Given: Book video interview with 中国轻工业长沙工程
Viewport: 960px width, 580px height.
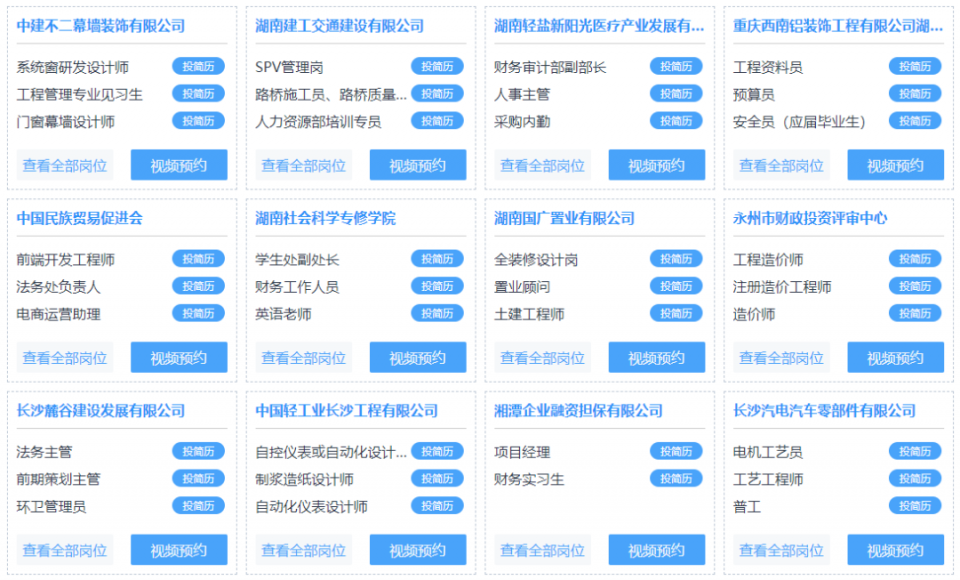Looking at the screenshot, I should click(x=418, y=550).
